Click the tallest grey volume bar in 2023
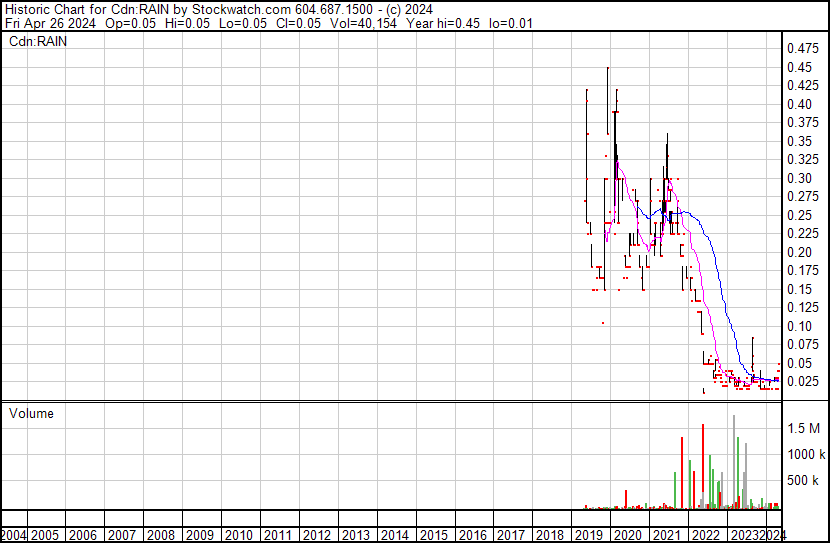This screenshot has height=543, width=830. tap(734, 462)
